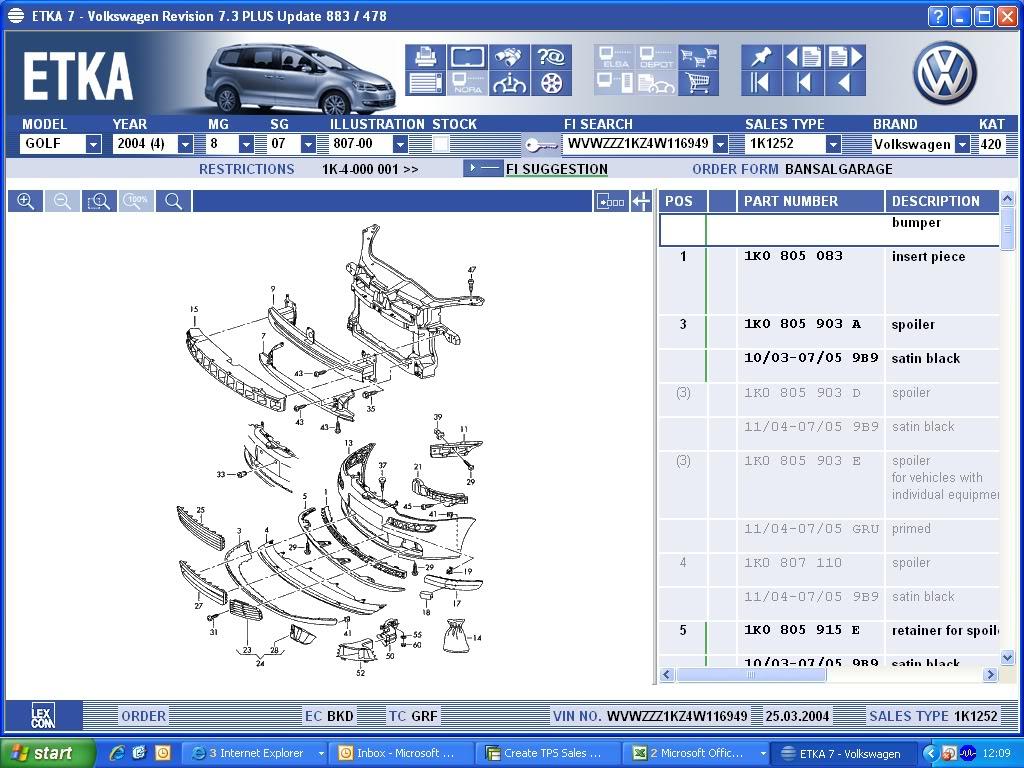Image resolution: width=1024 pixels, height=768 pixels.
Task: Click the screen frame icon in toolbar
Action: tap(468, 57)
